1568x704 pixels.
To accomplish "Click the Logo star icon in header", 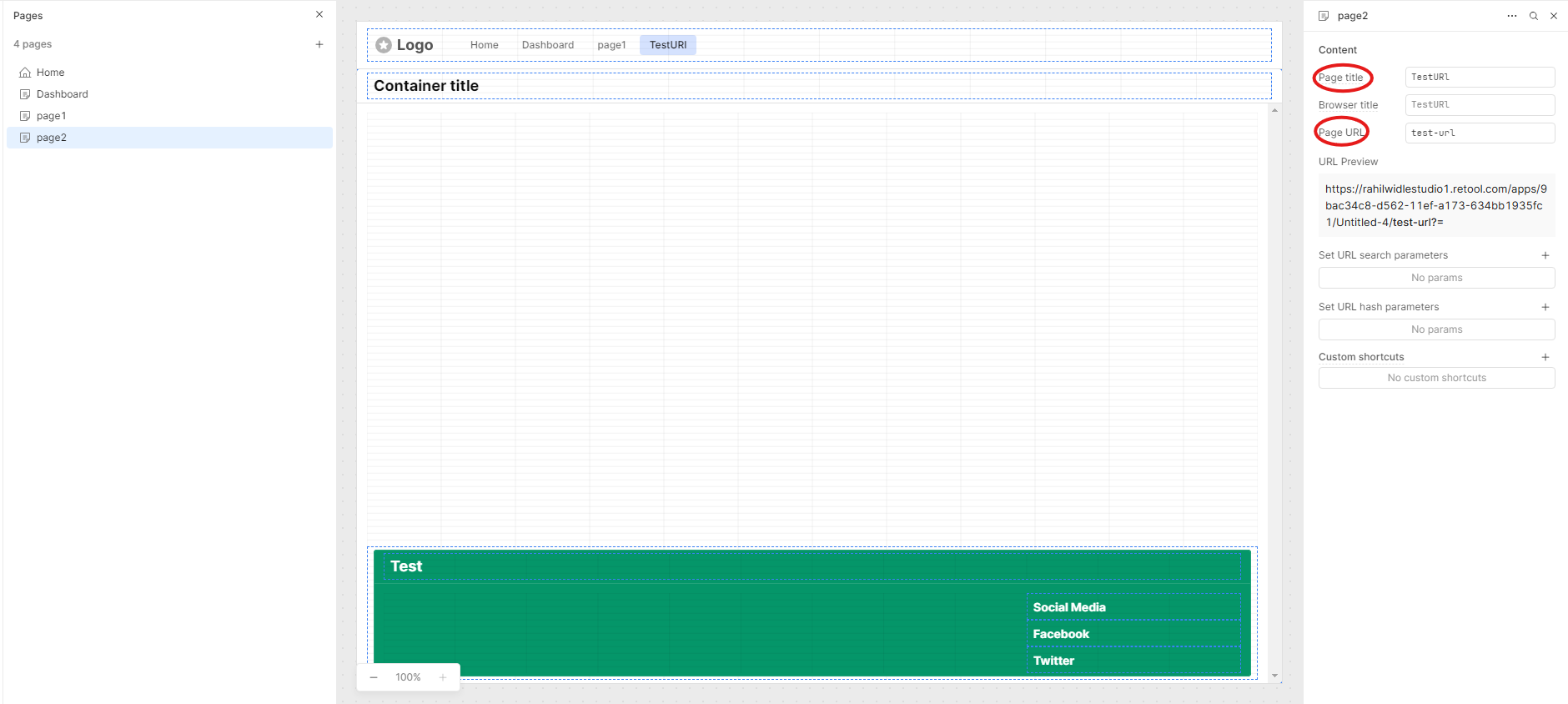I will 384,45.
